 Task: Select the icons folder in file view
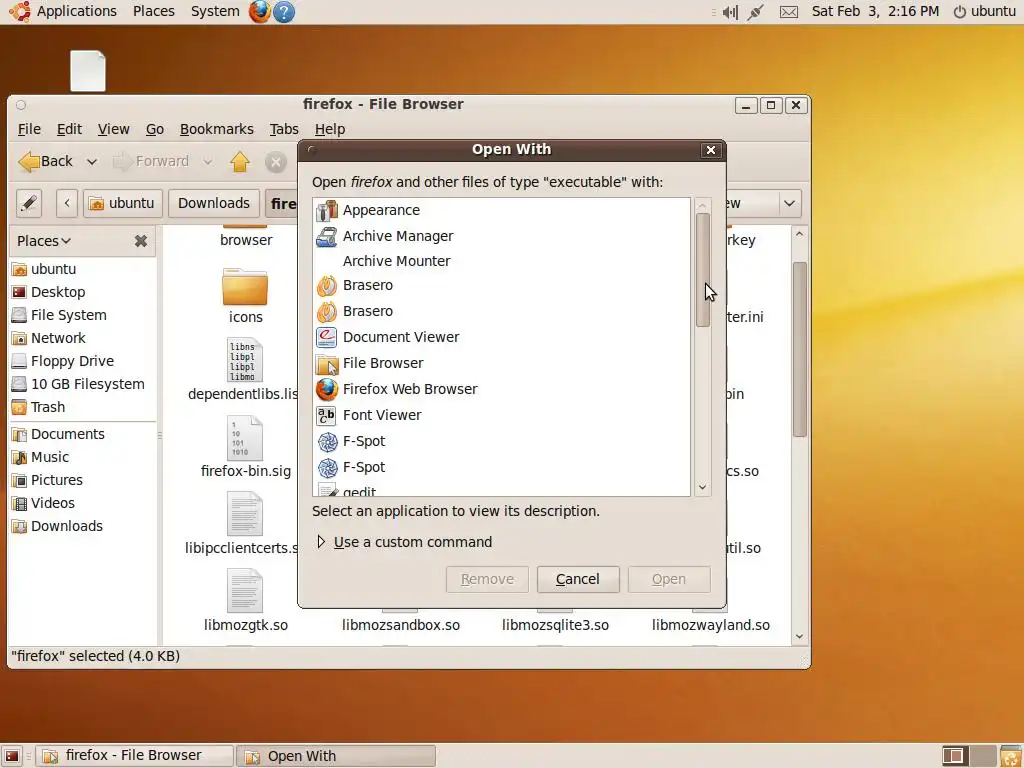[x=245, y=287]
